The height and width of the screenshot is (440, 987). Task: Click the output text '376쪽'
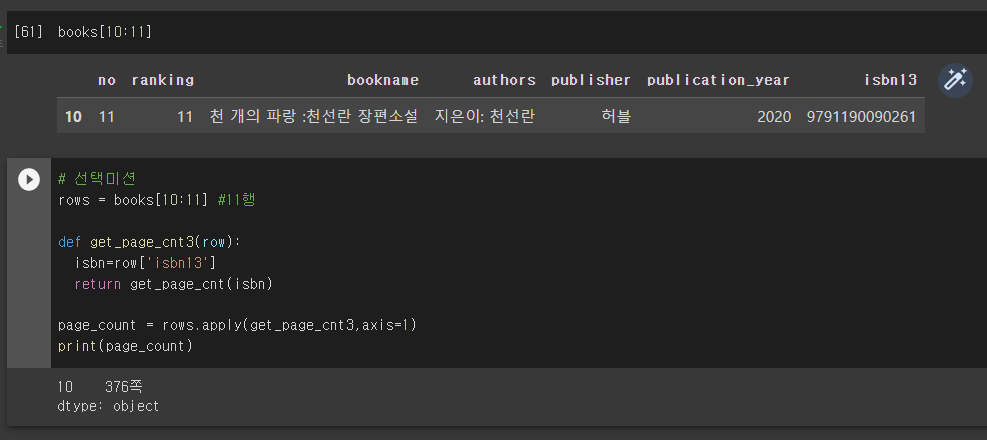[x=124, y=386]
